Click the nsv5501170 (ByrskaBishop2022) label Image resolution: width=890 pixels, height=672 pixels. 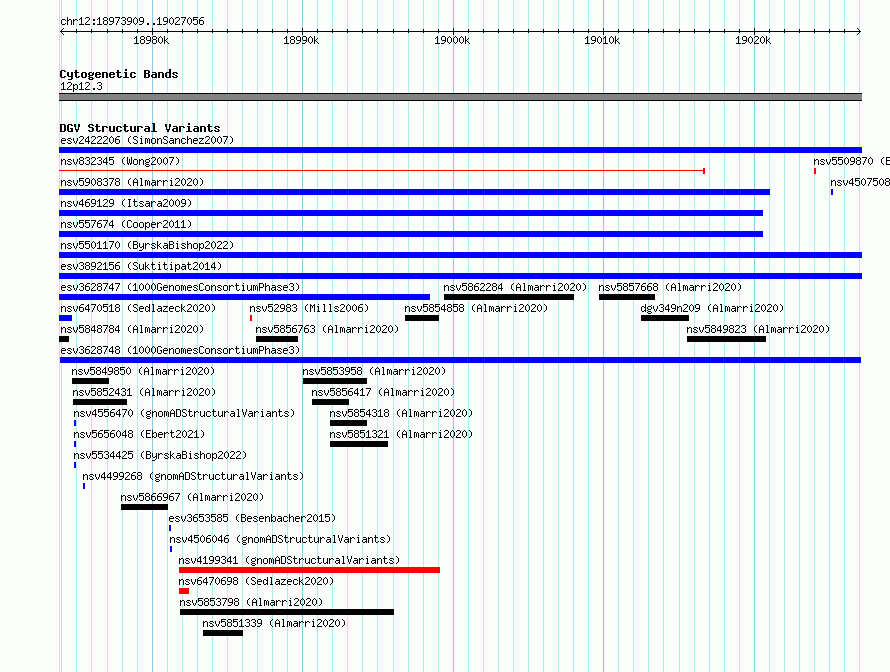coord(147,245)
